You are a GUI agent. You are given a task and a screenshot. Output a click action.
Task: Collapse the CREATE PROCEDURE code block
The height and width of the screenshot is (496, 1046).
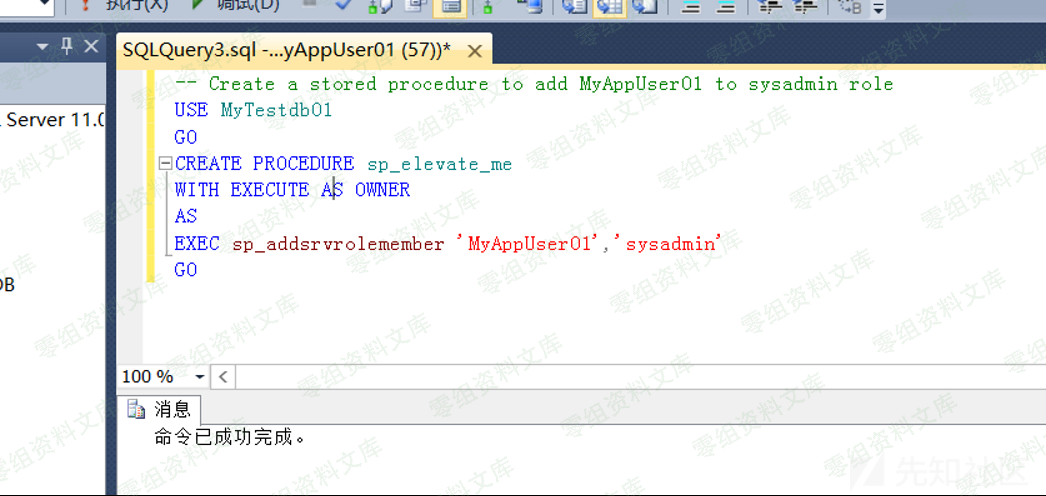tap(165, 163)
